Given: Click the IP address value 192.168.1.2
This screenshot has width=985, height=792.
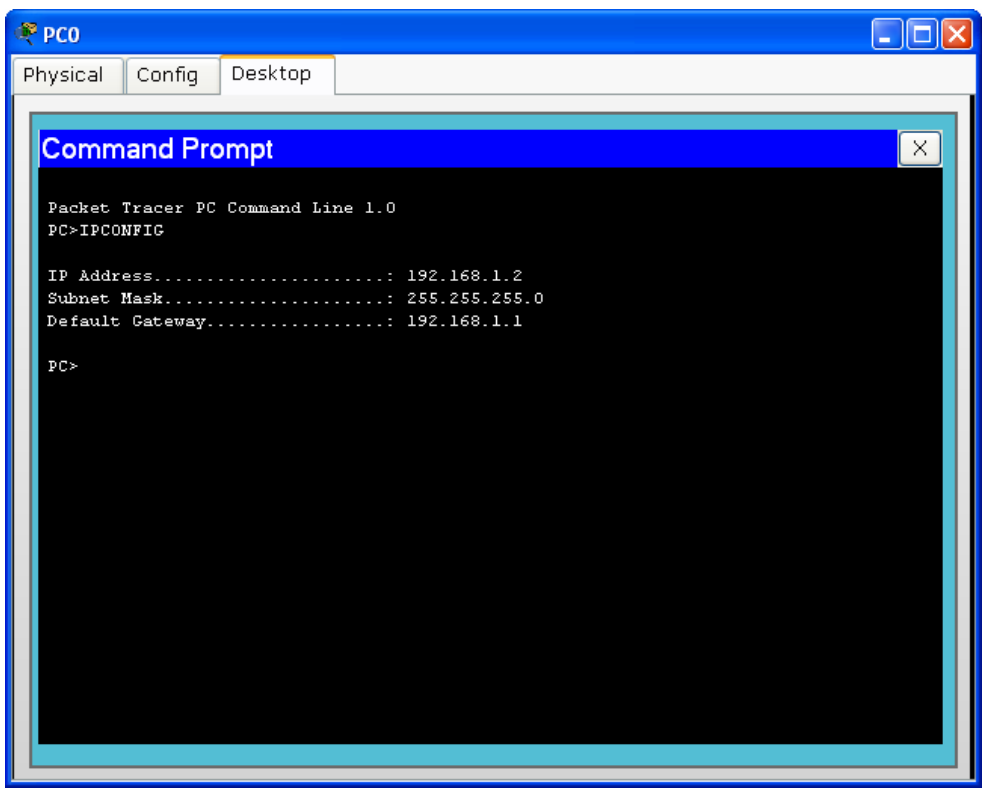Looking at the screenshot, I should coord(464,276).
